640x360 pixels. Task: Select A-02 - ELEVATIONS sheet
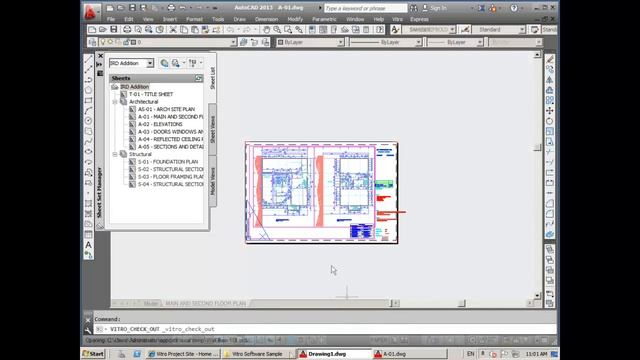160,124
